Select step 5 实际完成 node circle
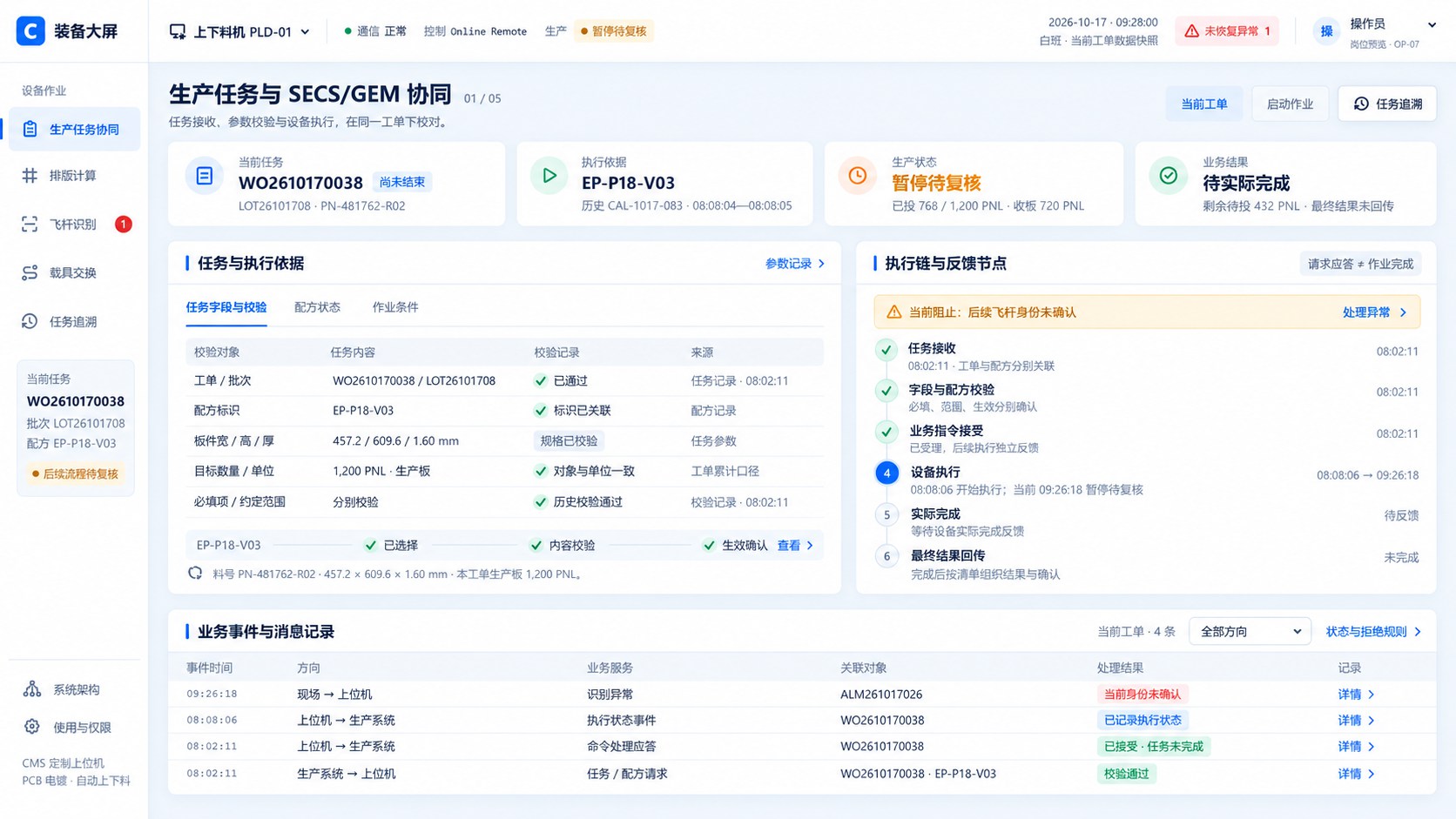This screenshot has width=1456, height=819. pyautogui.click(x=886, y=515)
